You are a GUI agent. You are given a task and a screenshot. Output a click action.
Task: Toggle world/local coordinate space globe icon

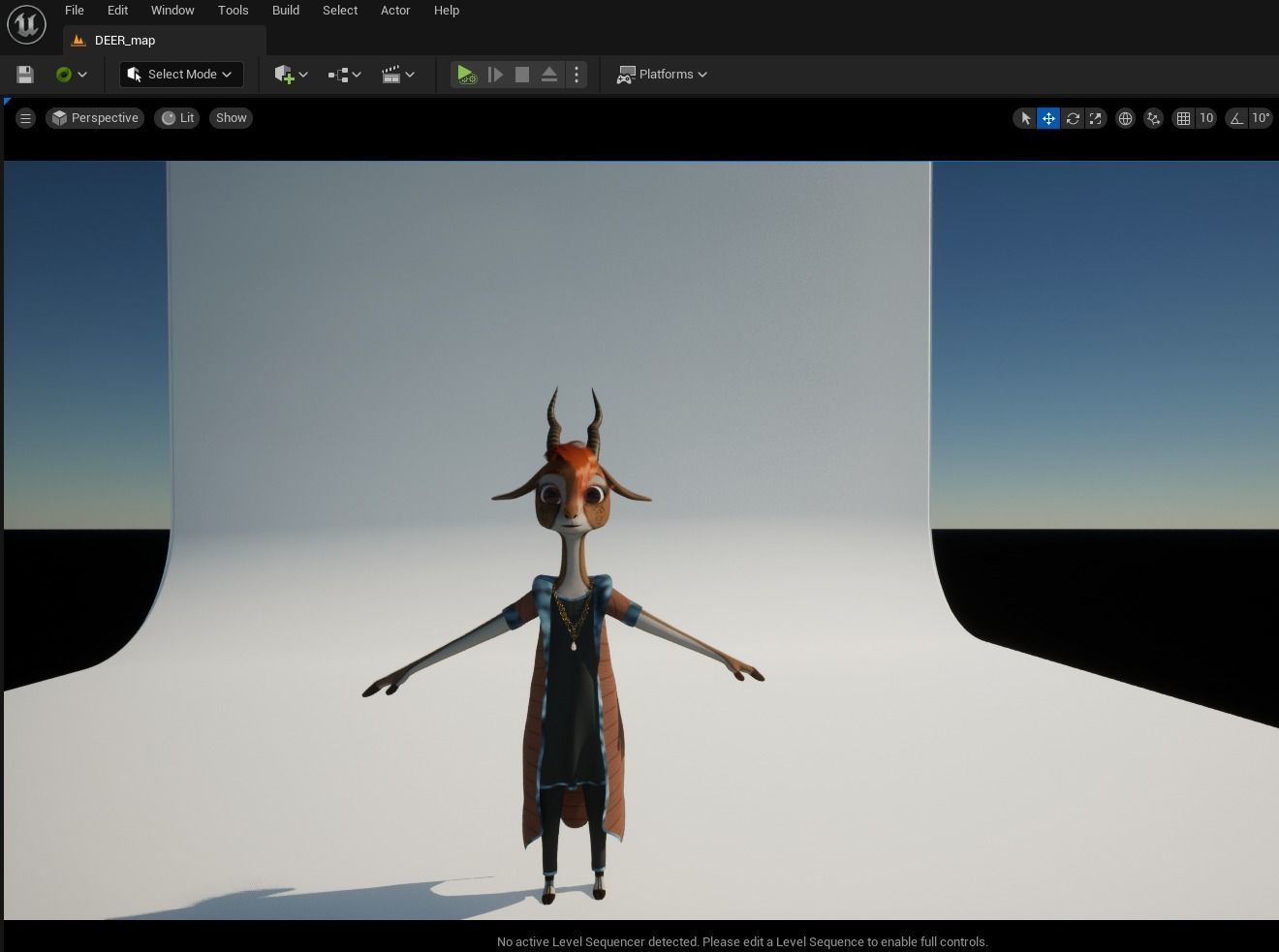coord(1125,118)
